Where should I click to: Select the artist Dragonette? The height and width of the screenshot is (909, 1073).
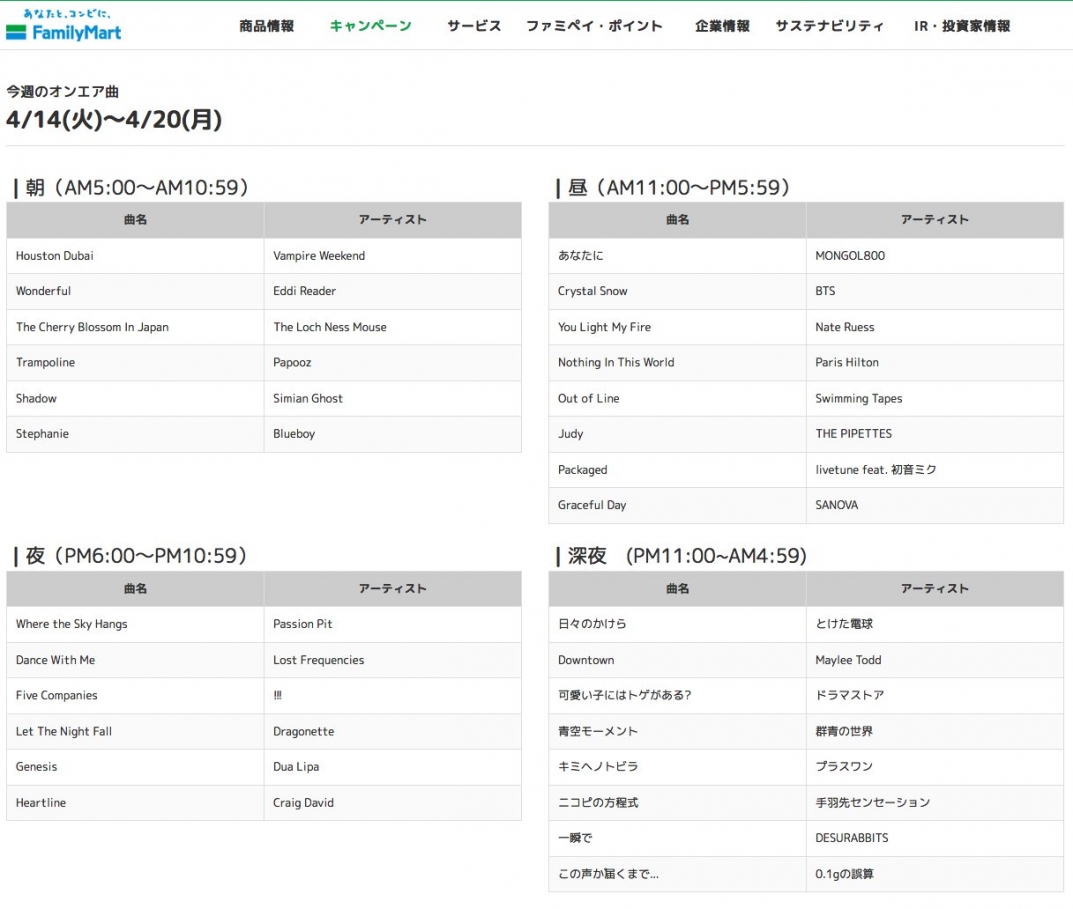pos(304,732)
